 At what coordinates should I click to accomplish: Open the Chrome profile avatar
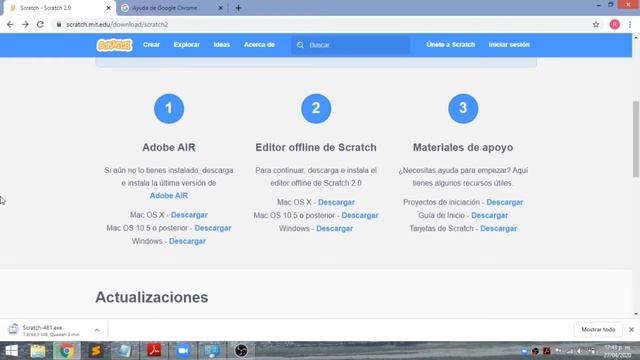(615, 24)
